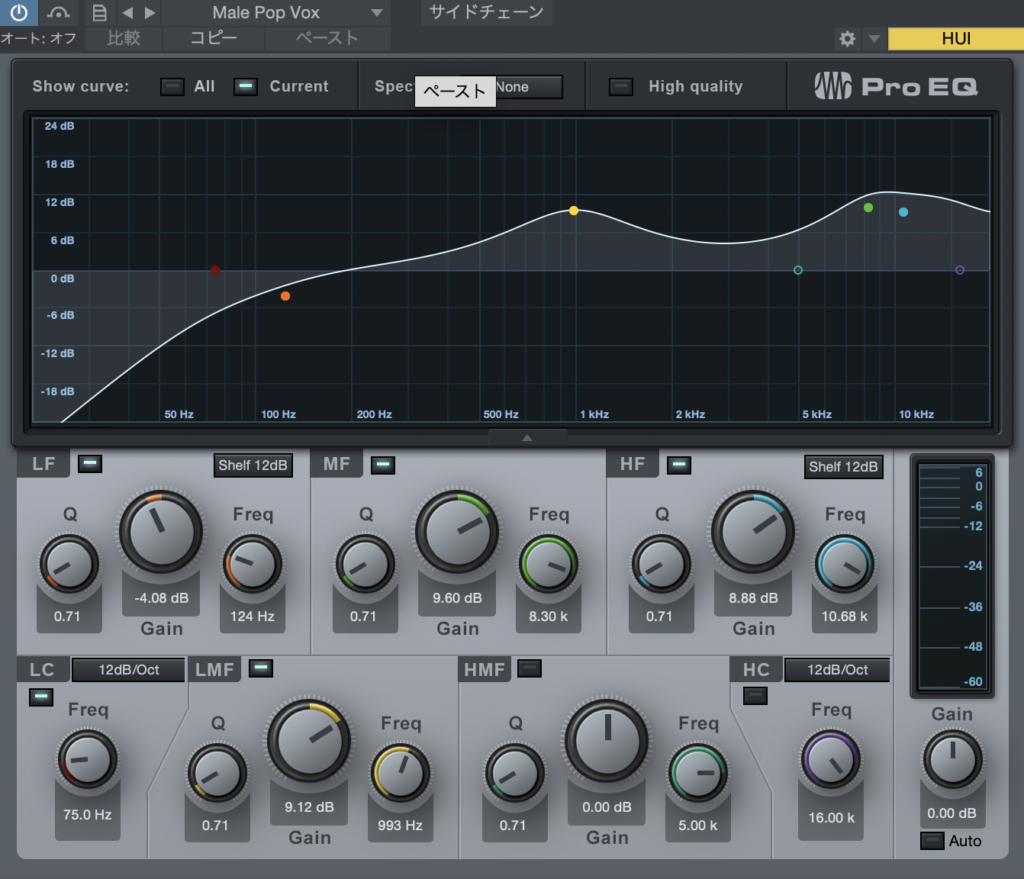Click the サイドチェーン tab

(486, 13)
